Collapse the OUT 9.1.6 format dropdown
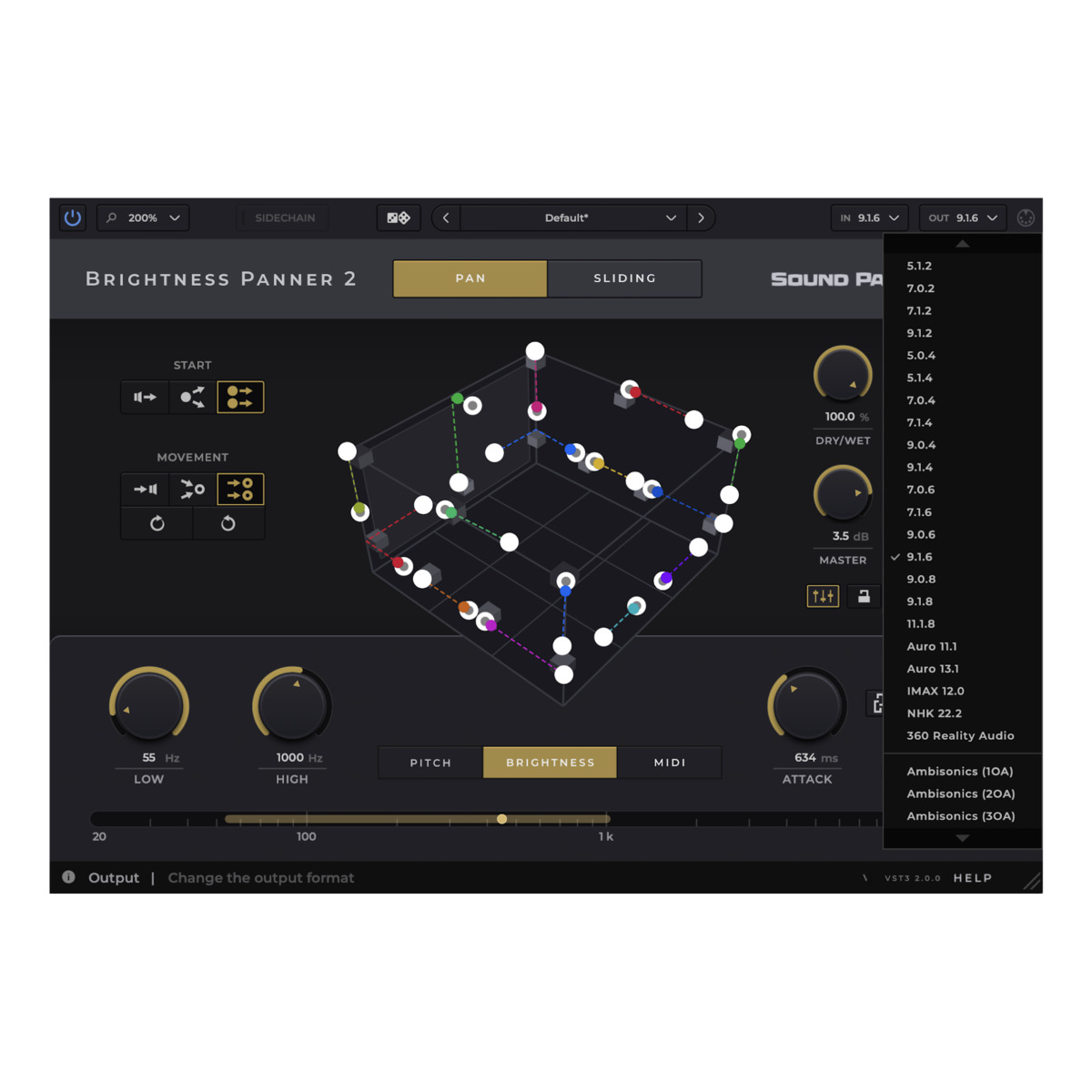 963,218
